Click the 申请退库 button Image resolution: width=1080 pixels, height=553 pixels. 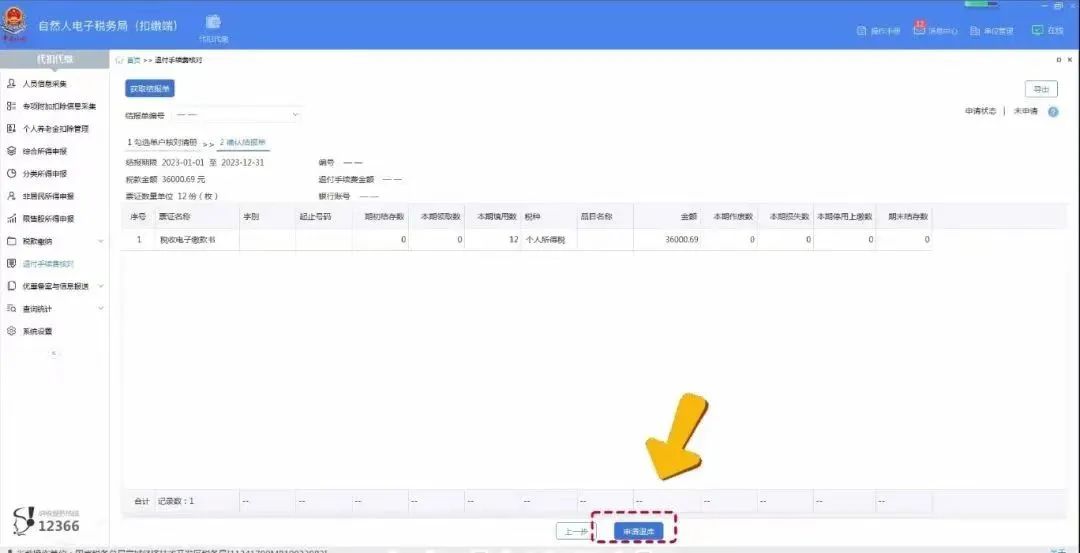pos(638,532)
